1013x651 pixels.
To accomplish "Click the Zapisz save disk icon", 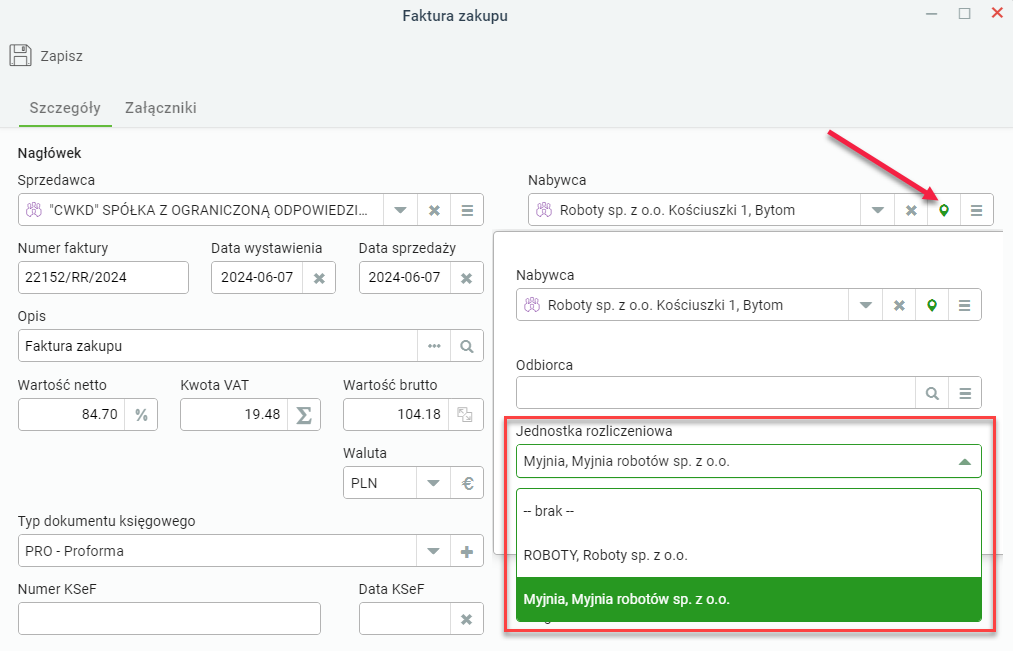I will (x=21, y=56).
